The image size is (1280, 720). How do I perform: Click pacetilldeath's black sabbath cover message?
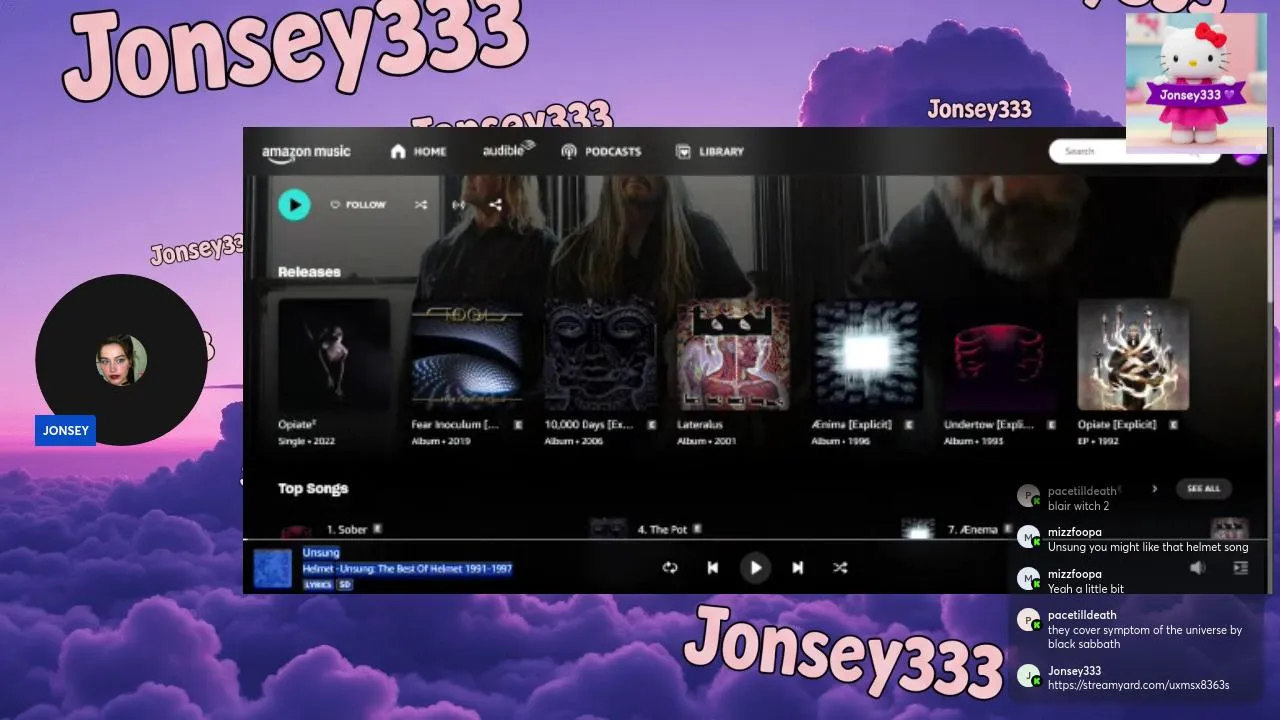click(1145, 637)
